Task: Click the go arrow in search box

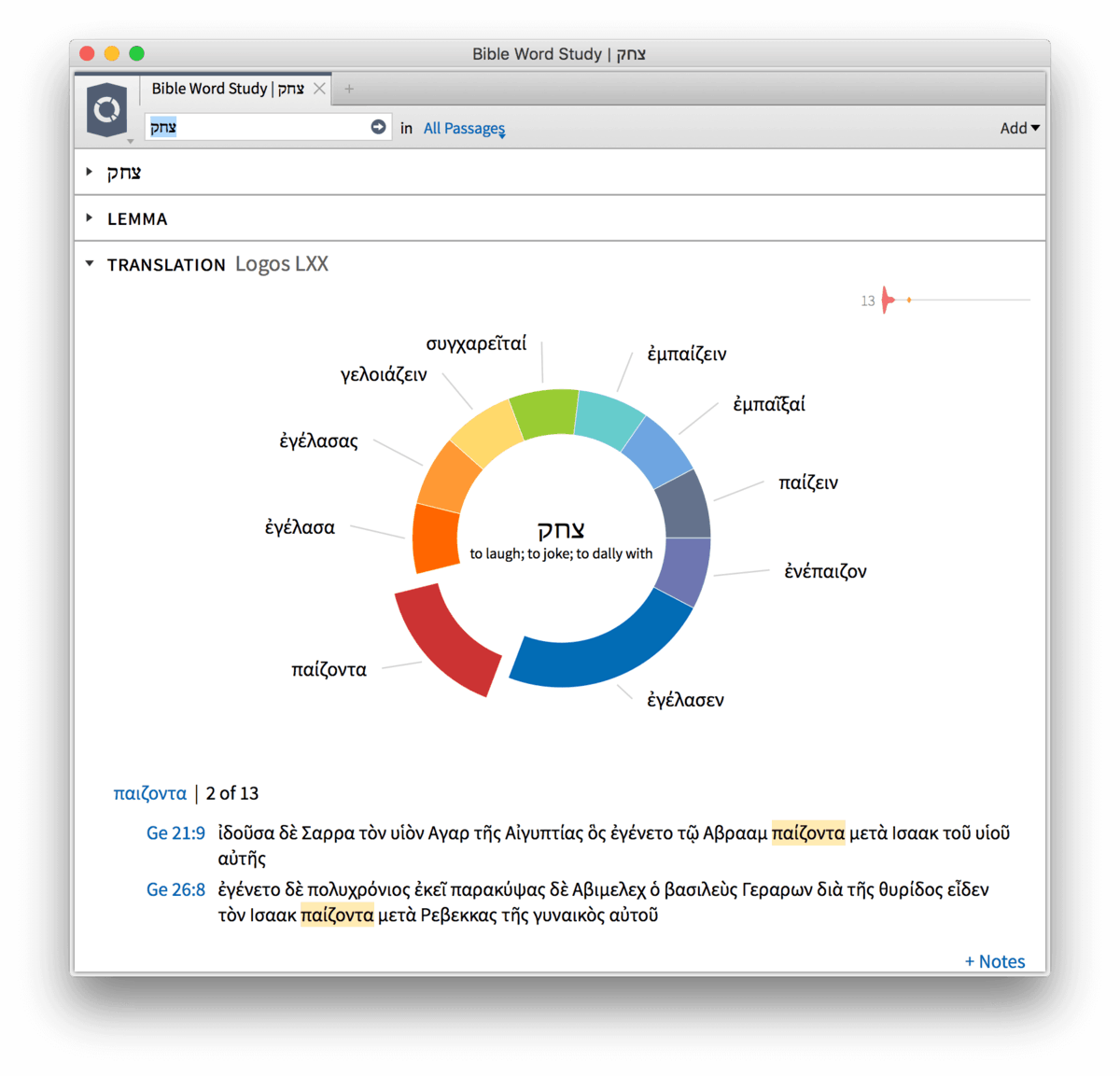Action: tap(378, 127)
